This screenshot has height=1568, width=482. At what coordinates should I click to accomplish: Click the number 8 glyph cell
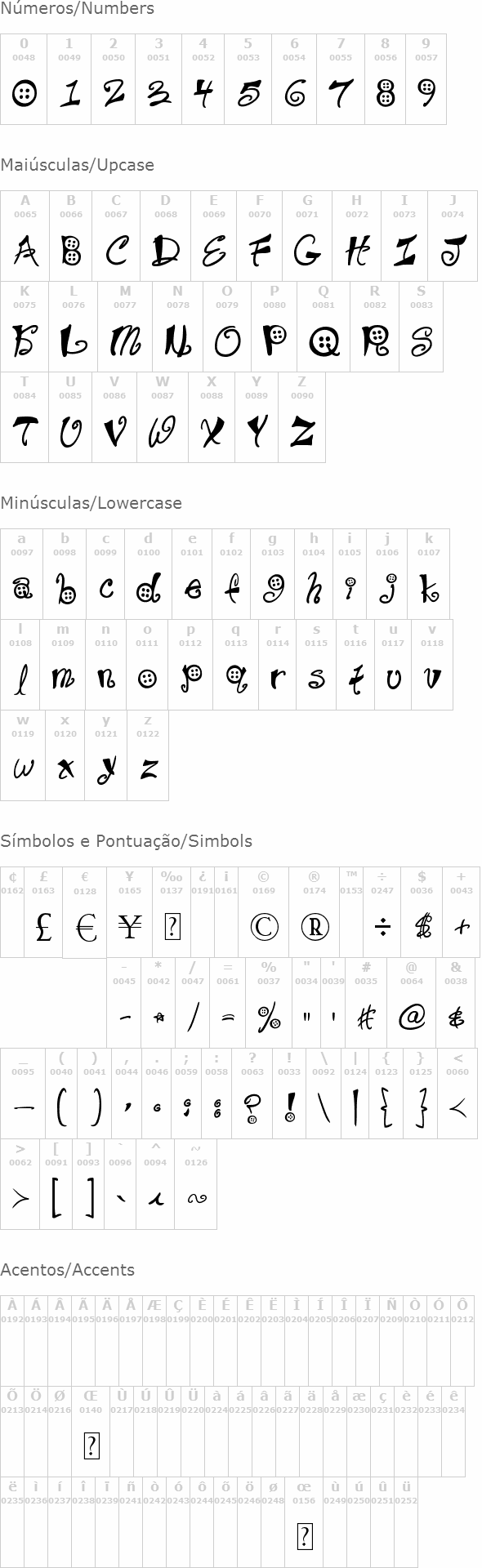386,79
